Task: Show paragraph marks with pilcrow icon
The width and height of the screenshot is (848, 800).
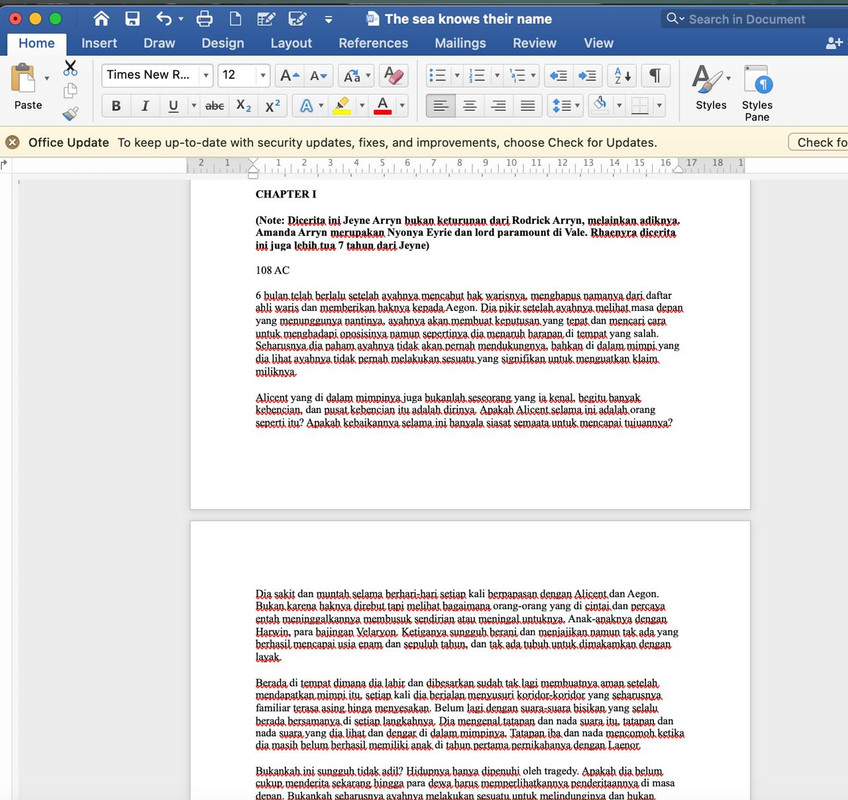Action: point(655,76)
